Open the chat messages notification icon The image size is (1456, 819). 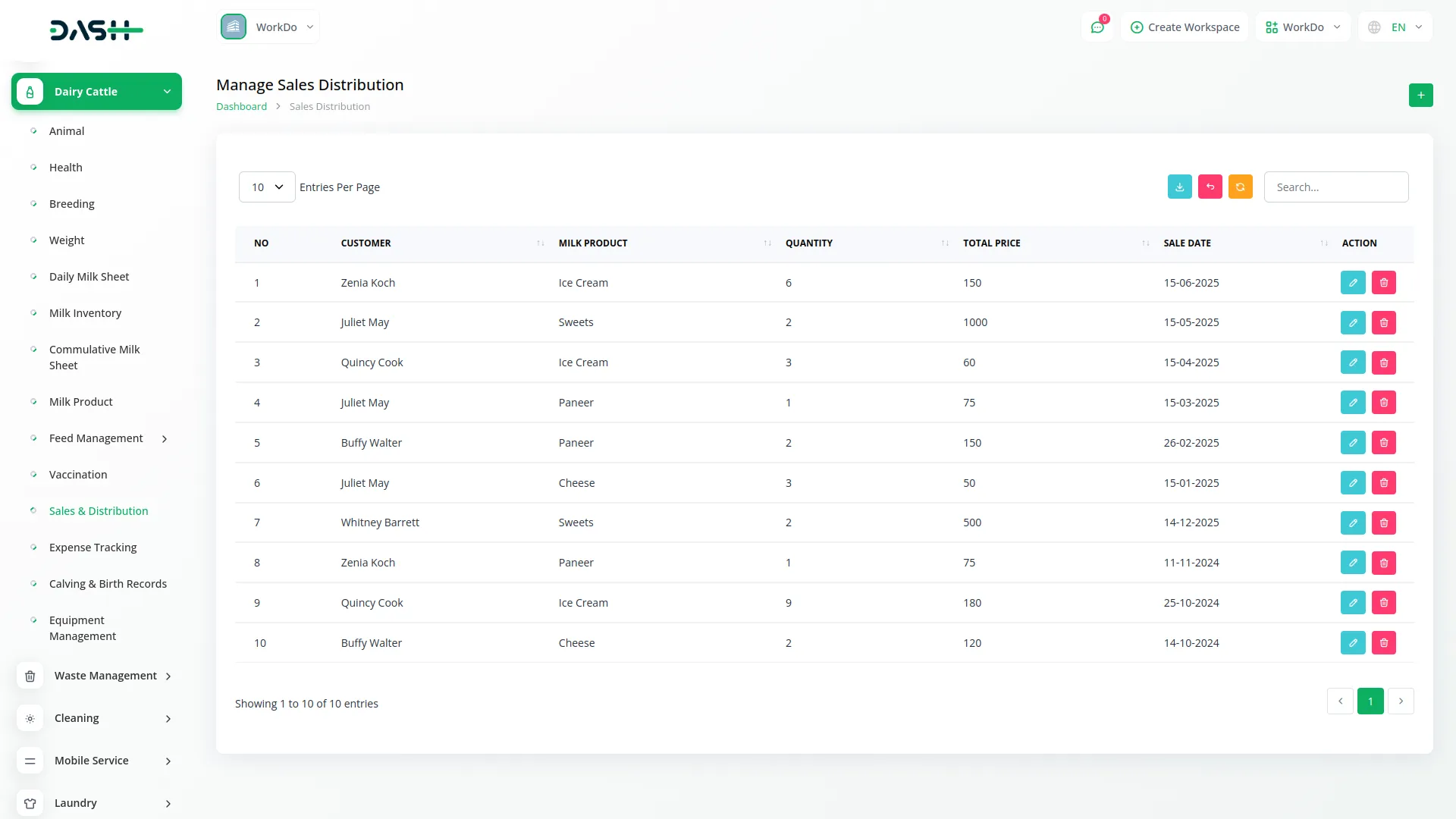point(1097,27)
